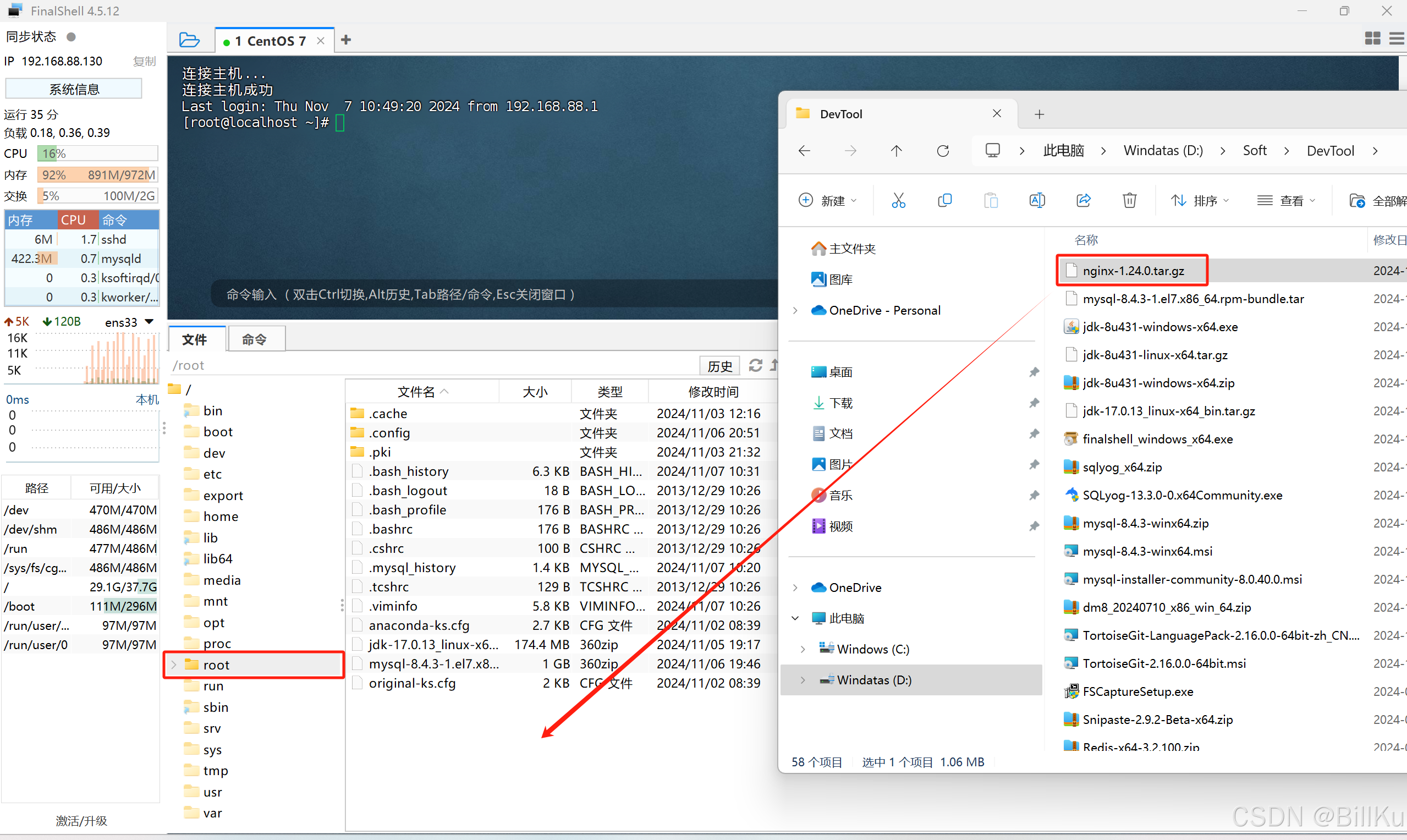Rename the selected file in Explorer

coord(1037,200)
